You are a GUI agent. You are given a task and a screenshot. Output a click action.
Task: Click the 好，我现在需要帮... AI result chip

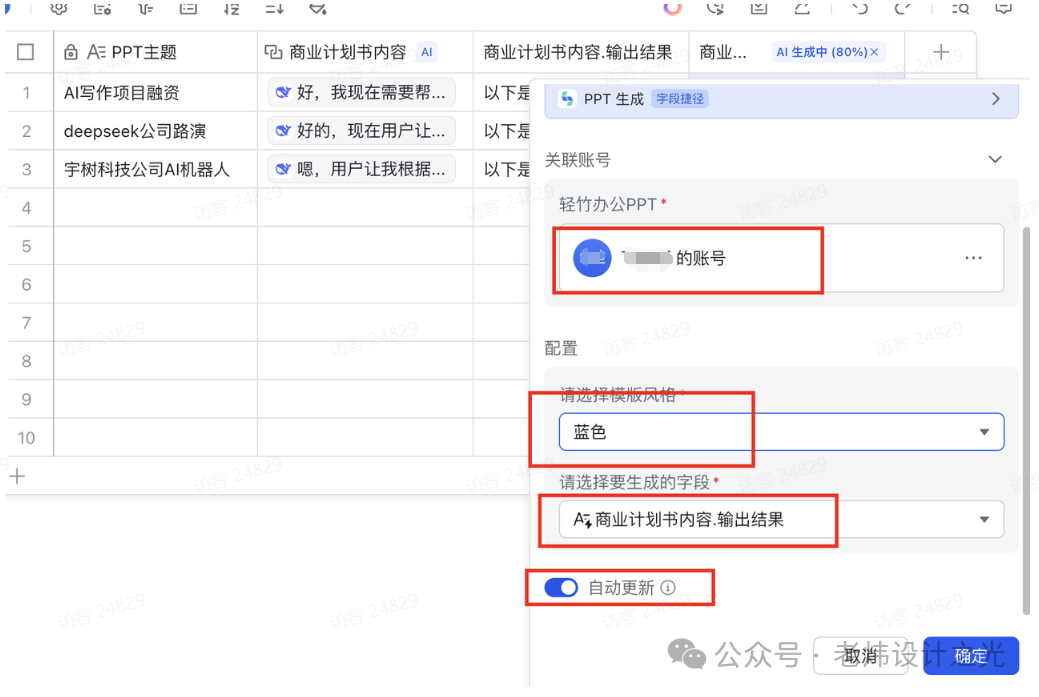tap(362, 92)
